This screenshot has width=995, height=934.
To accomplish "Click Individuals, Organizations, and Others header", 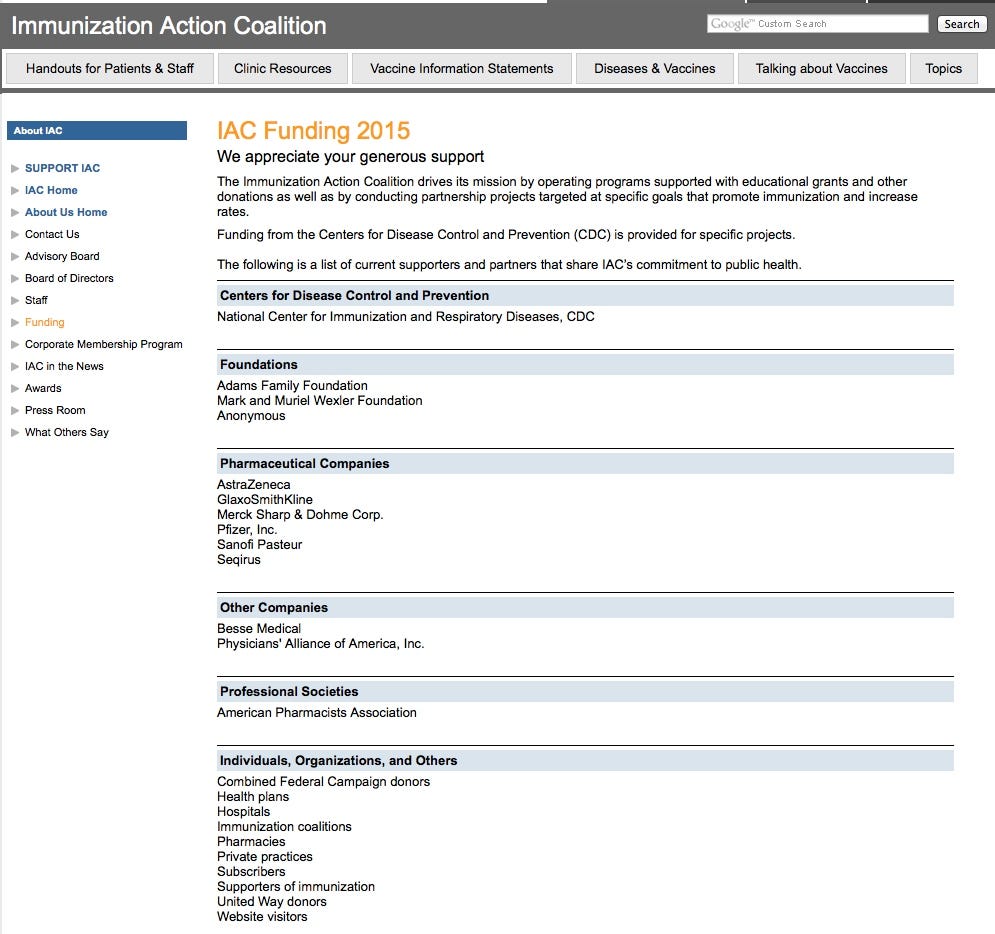I will point(585,761).
